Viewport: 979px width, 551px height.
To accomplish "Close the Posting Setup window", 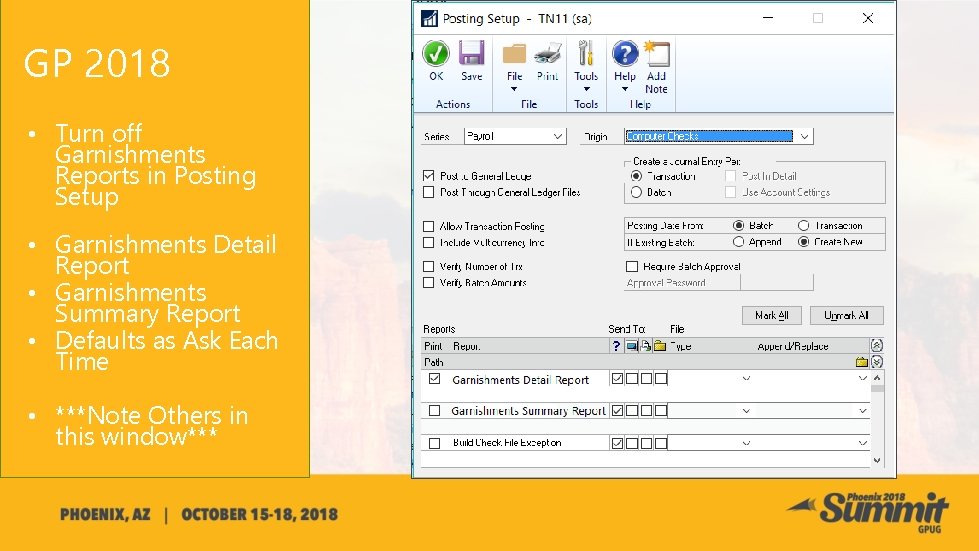I will point(868,19).
